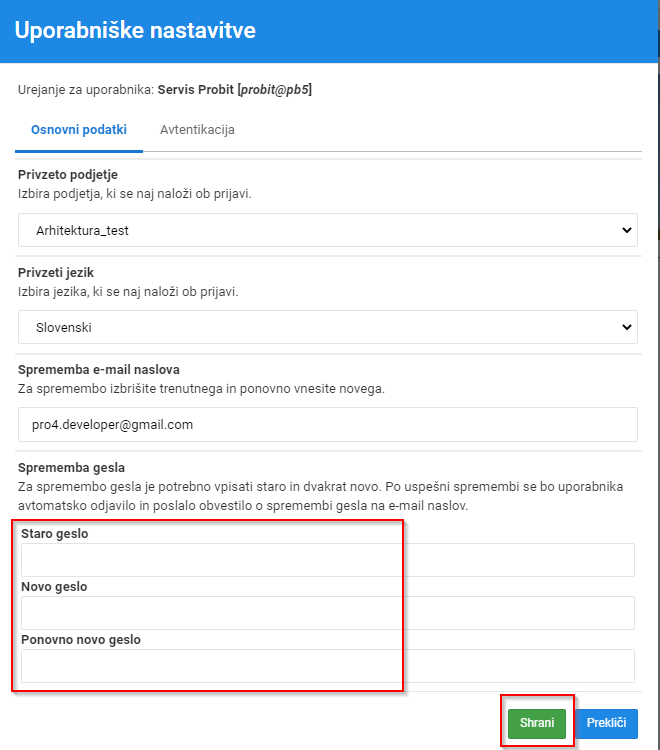Click the chevron arrow of the Slovenski selector
This screenshot has height=750, width=660.
point(627,327)
